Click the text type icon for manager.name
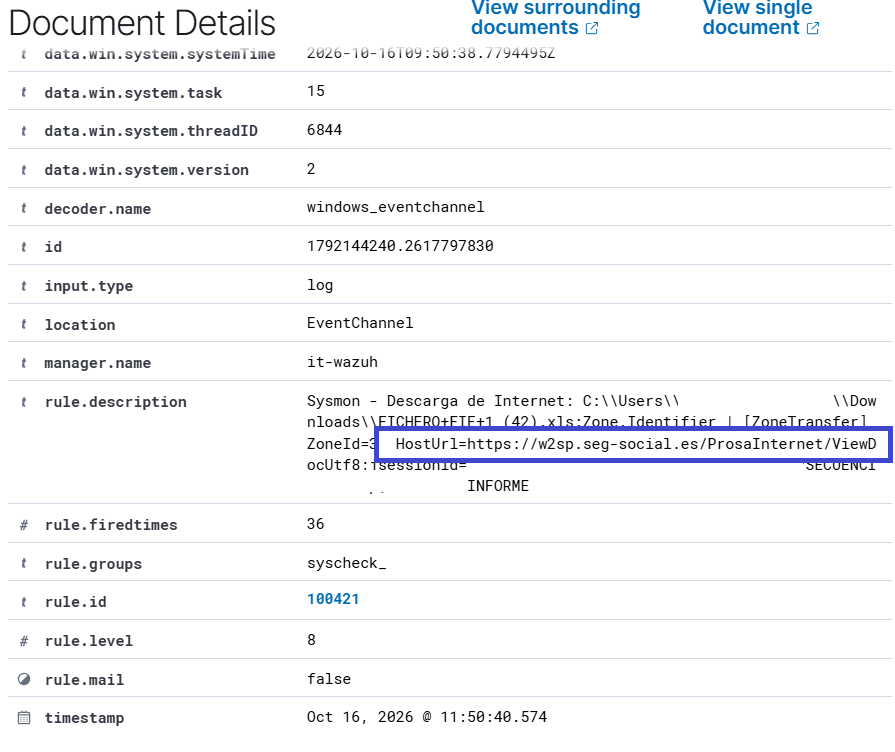Viewport: 895px width, 752px height. 23,363
